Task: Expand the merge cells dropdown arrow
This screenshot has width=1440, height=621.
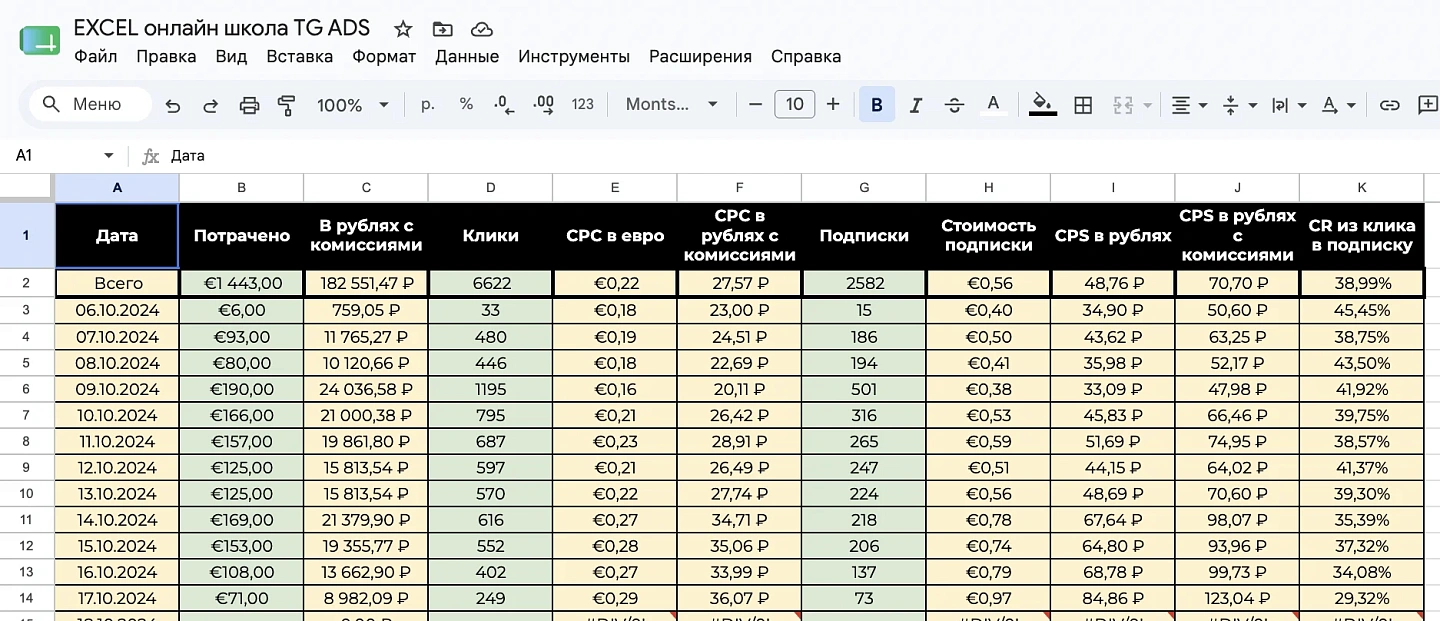Action: click(1148, 105)
